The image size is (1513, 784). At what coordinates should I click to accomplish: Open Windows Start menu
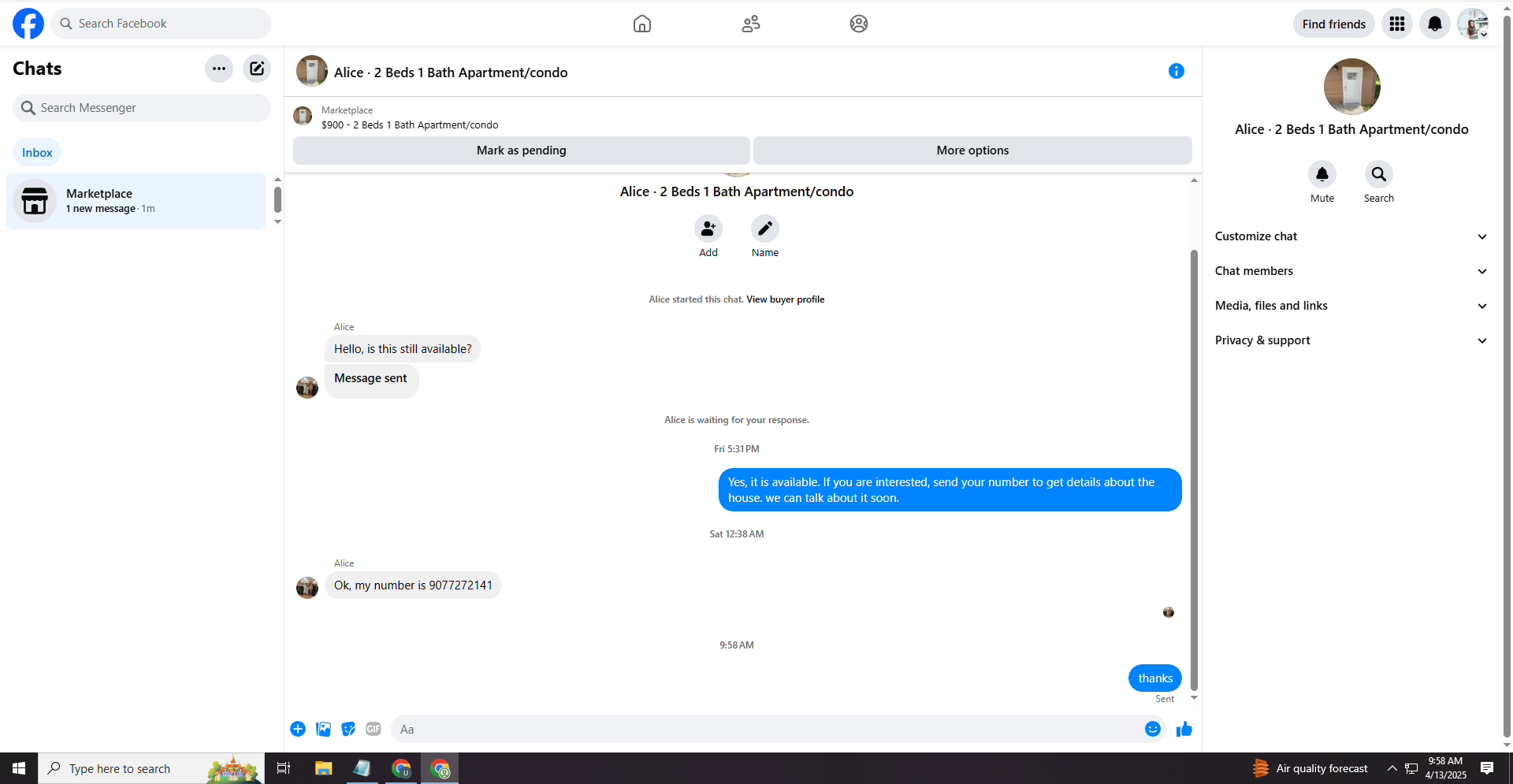click(x=19, y=768)
